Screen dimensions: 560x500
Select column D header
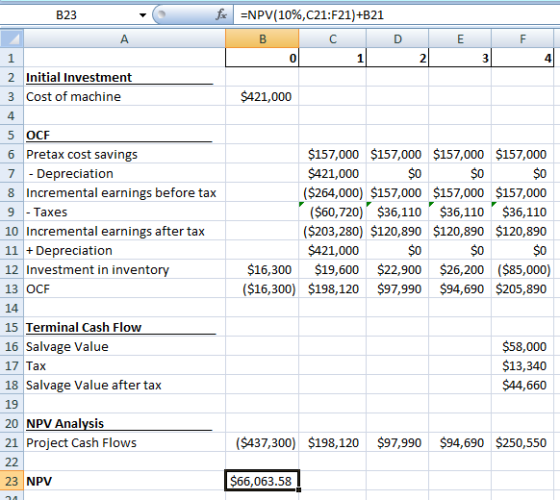pos(398,39)
